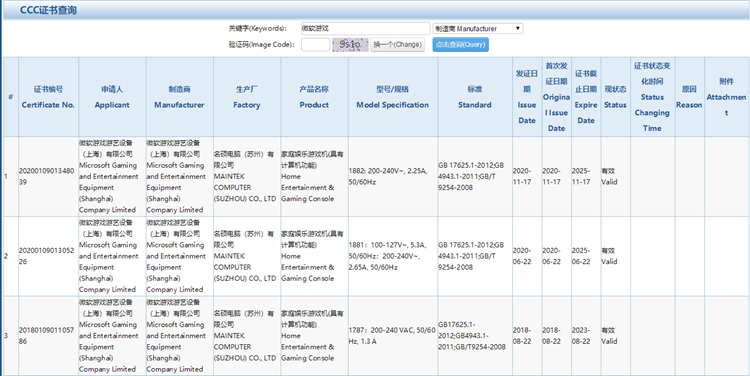Click model specification cell starting with 1787
This screenshot has width=750, height=376.
coord(392,336)
